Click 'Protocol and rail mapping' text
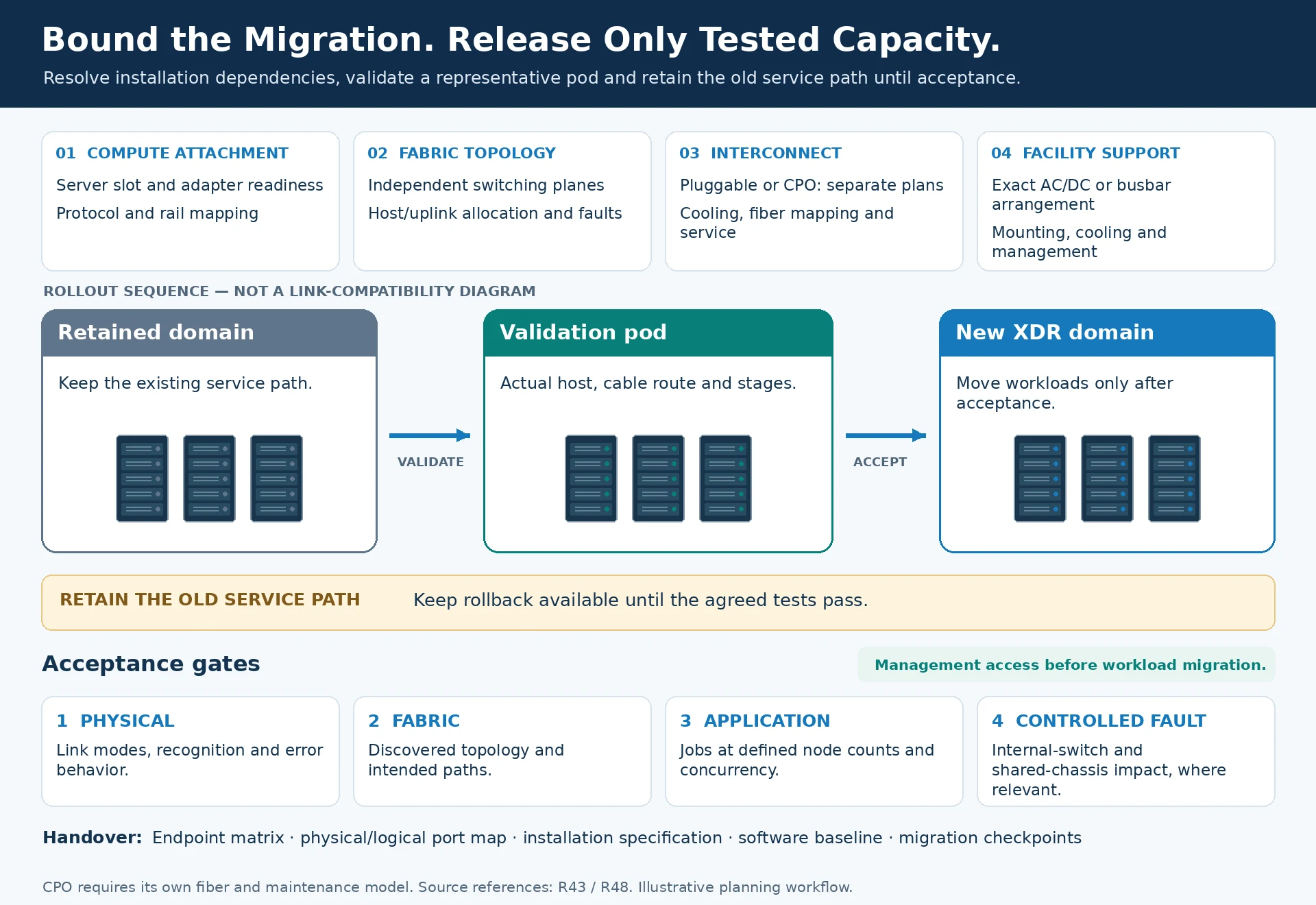 (157, 213)
